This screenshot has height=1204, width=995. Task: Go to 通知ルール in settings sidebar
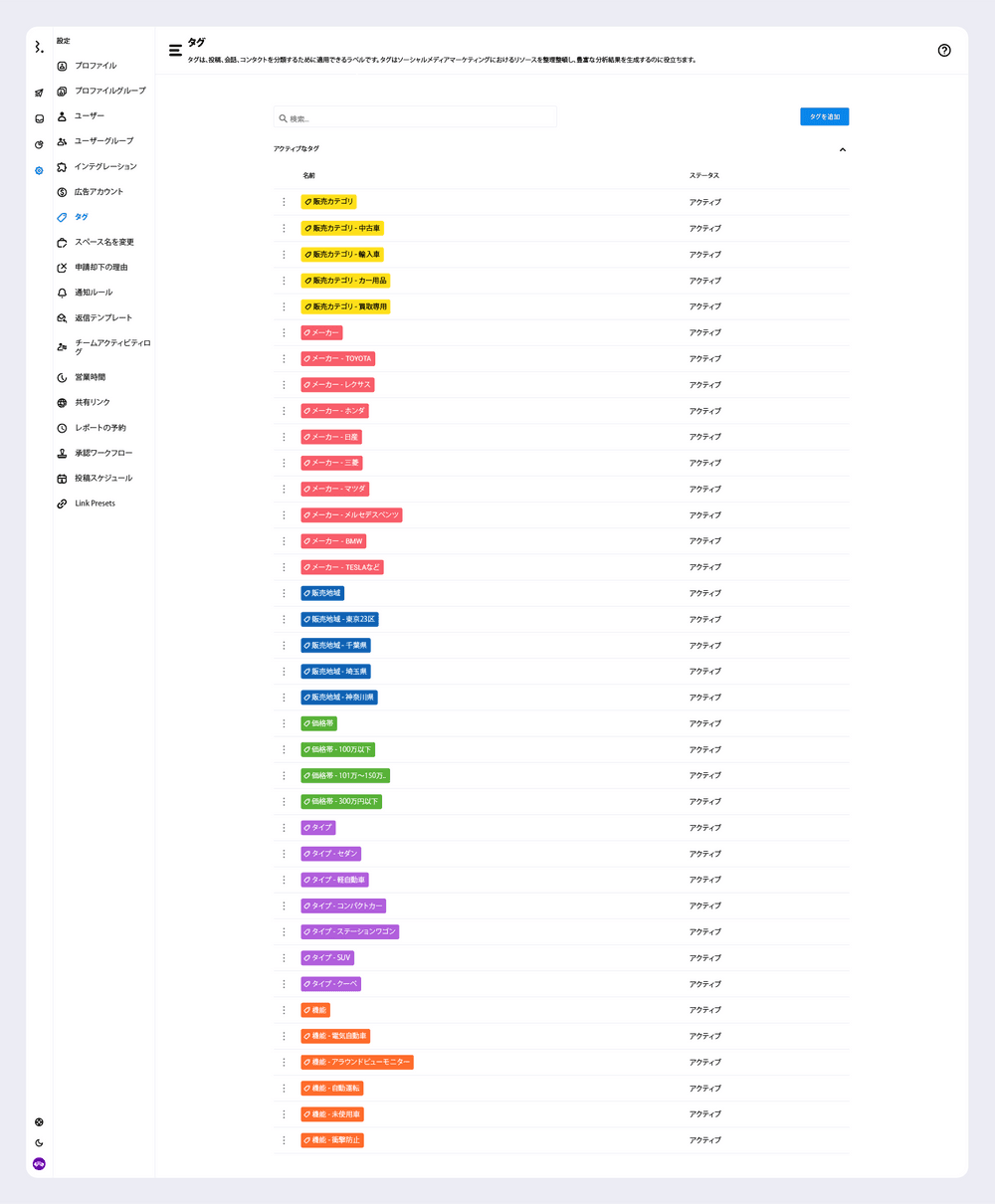click(x=94, y=293)
